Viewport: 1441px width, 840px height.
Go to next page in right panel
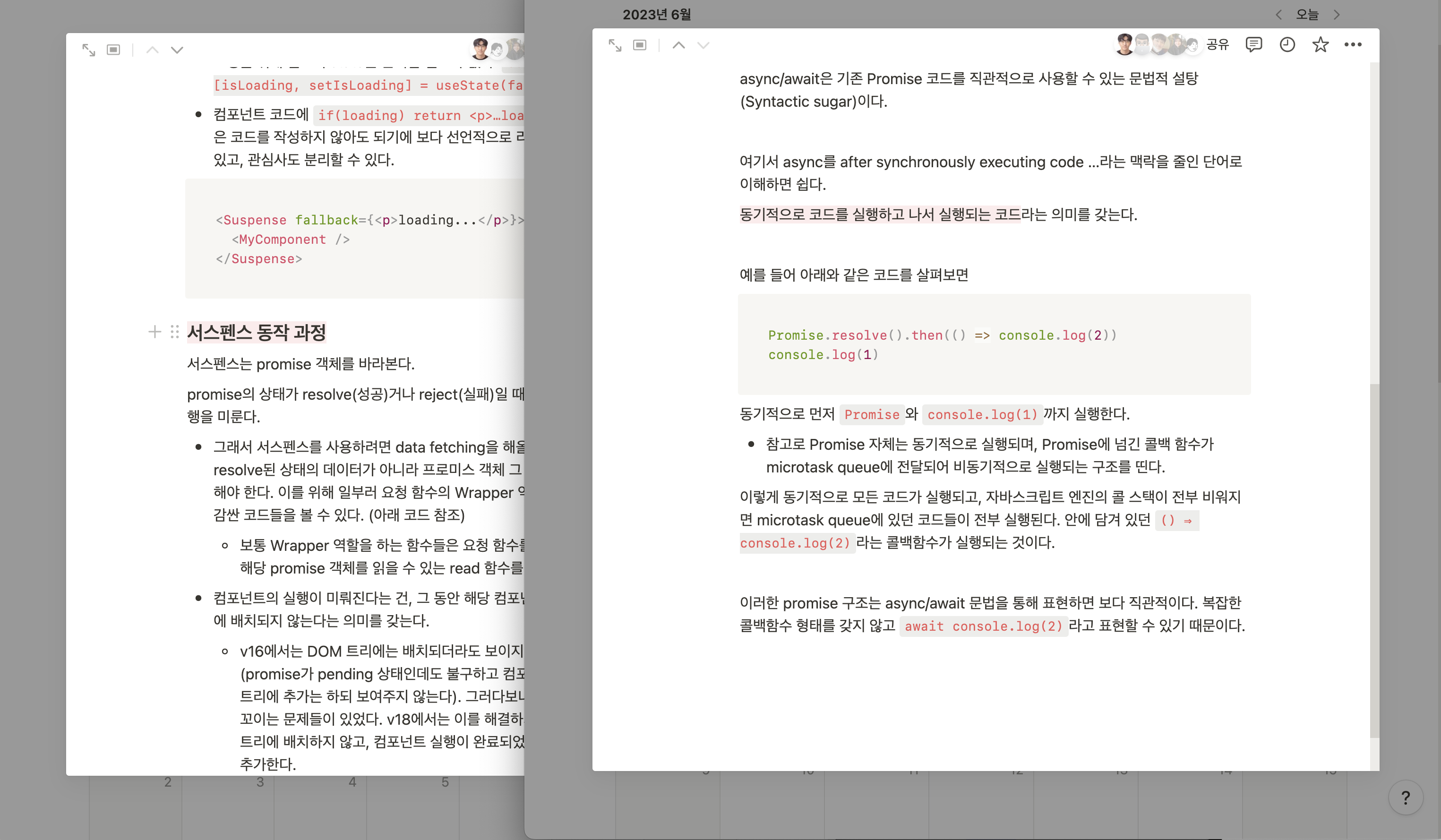pyautogui.click(x=704, y=45)
